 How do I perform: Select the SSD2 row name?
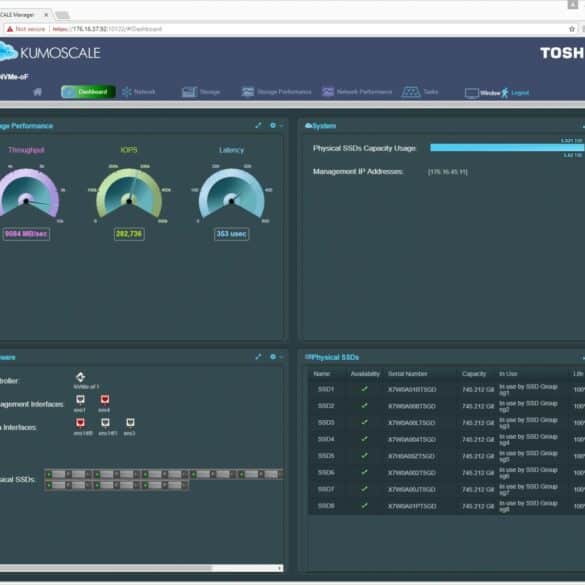326,406
